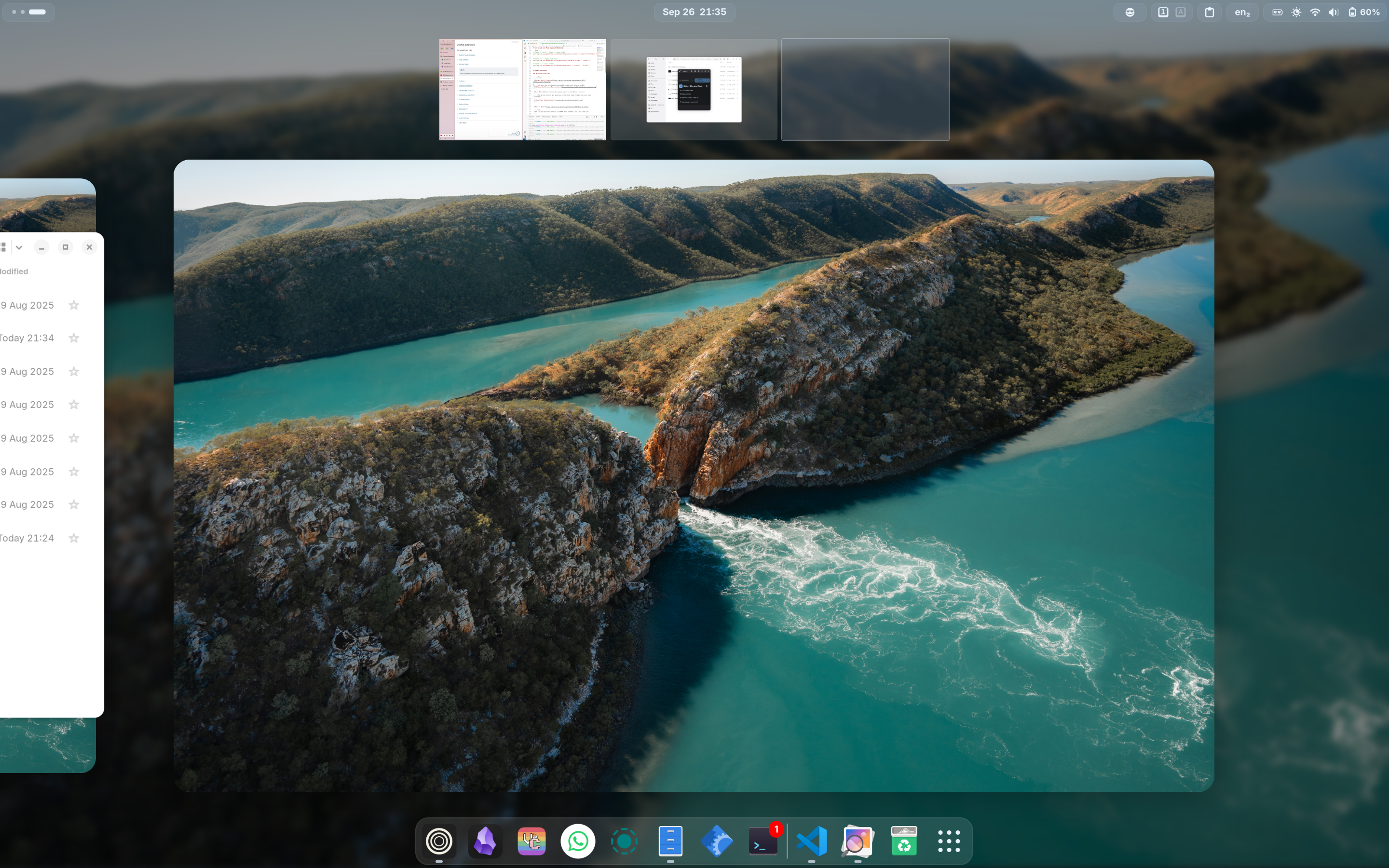Launch Visual Studio Code from dock

[811, 841]
